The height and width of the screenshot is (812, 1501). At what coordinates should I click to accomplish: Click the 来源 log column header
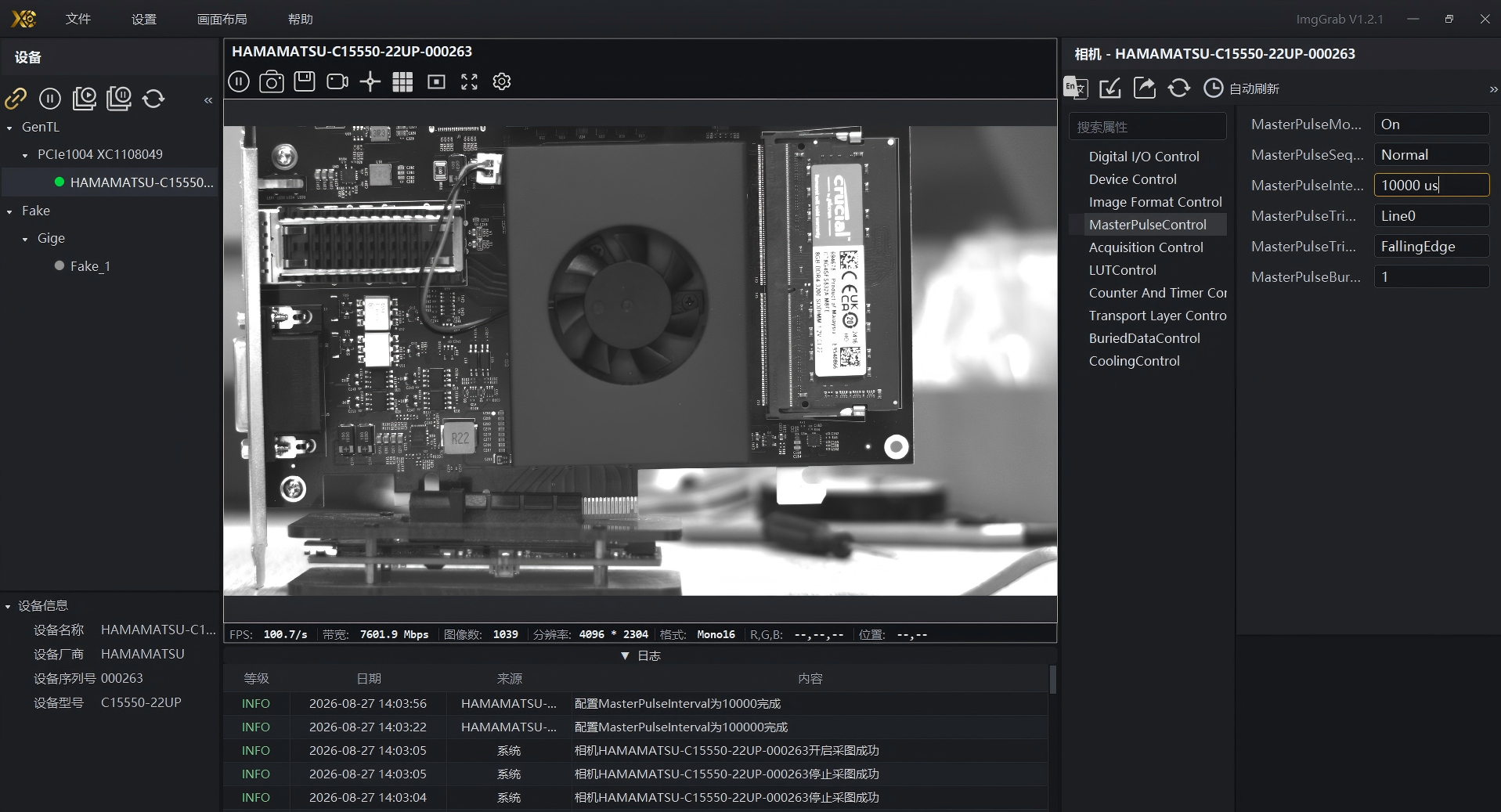(x=509, y=679)
